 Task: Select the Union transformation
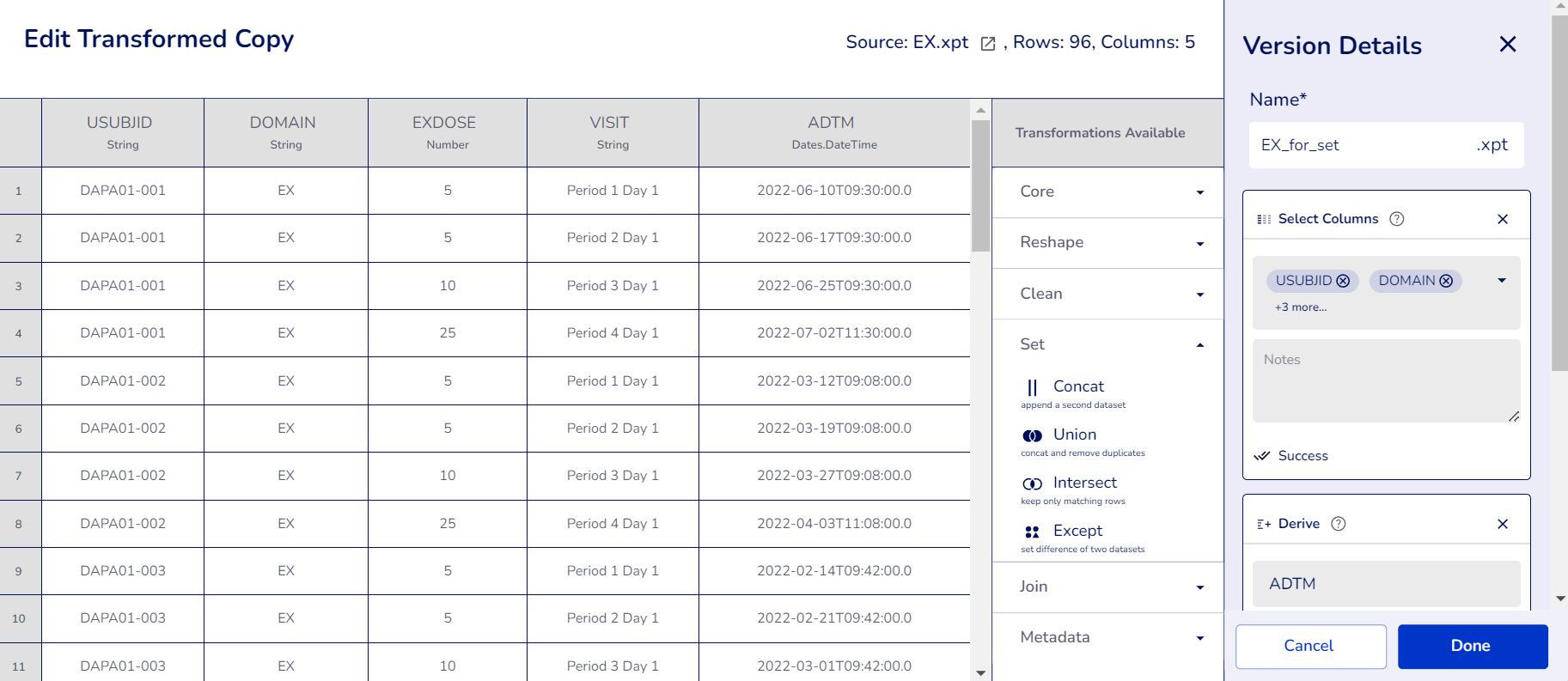(1074, 435)
